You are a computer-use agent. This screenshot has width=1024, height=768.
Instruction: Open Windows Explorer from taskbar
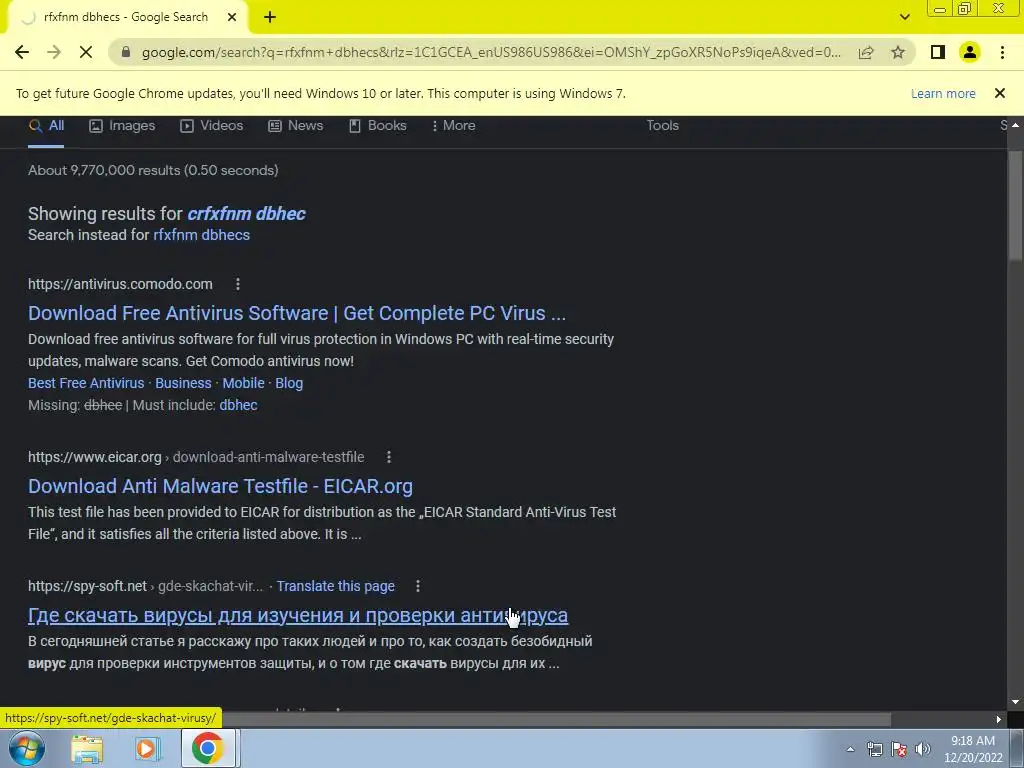(x=87, y=748)
